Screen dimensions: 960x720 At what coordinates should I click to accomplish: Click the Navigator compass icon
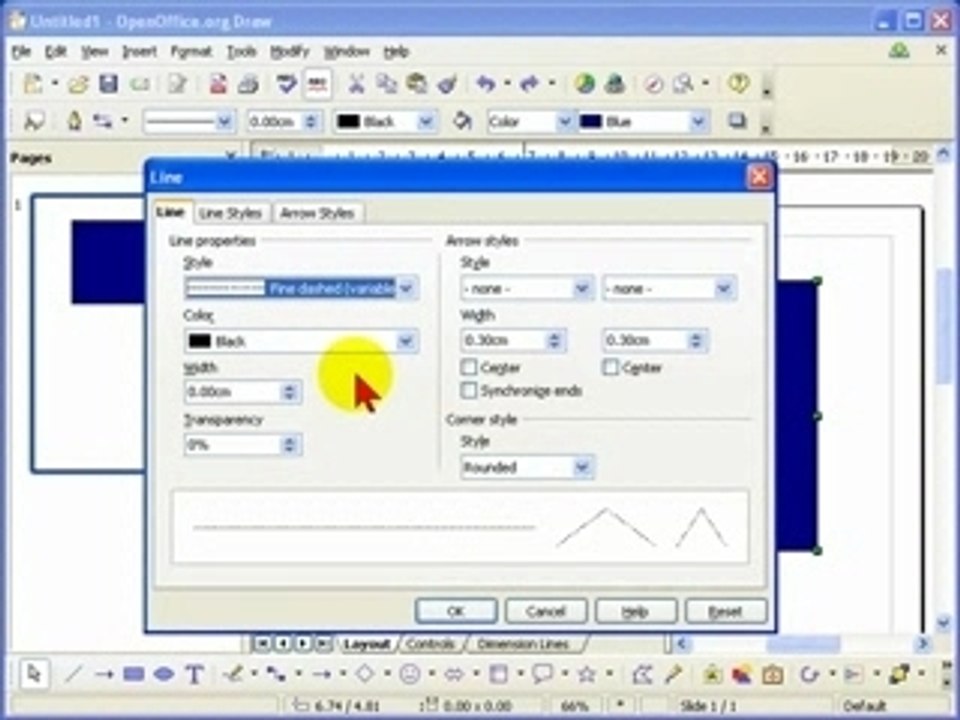[653, 83]
